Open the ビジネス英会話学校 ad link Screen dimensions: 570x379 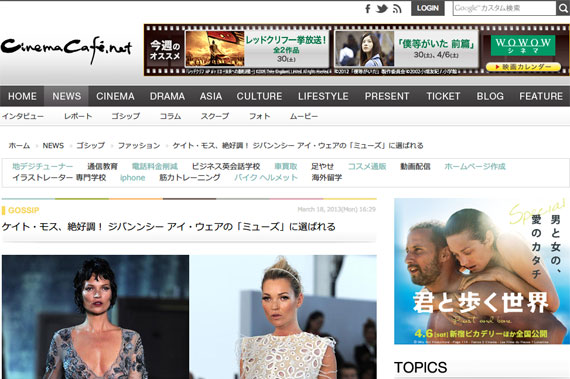226,166
